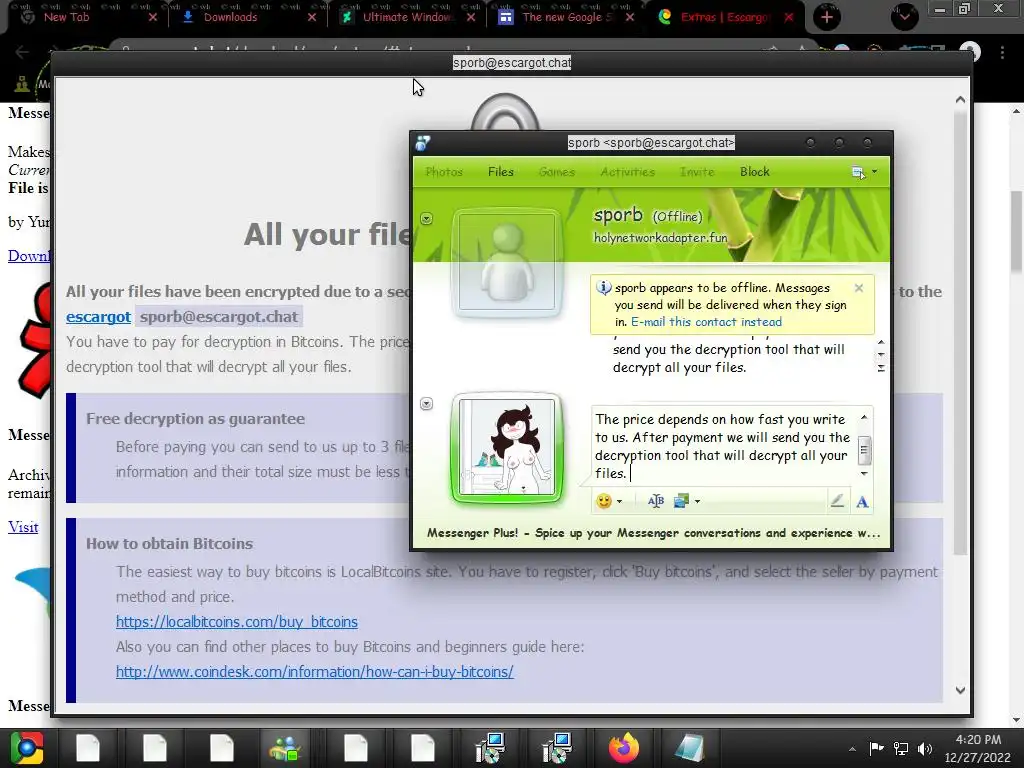
Task: Click the change font 'A' icon
Action: tap(862, 502)
